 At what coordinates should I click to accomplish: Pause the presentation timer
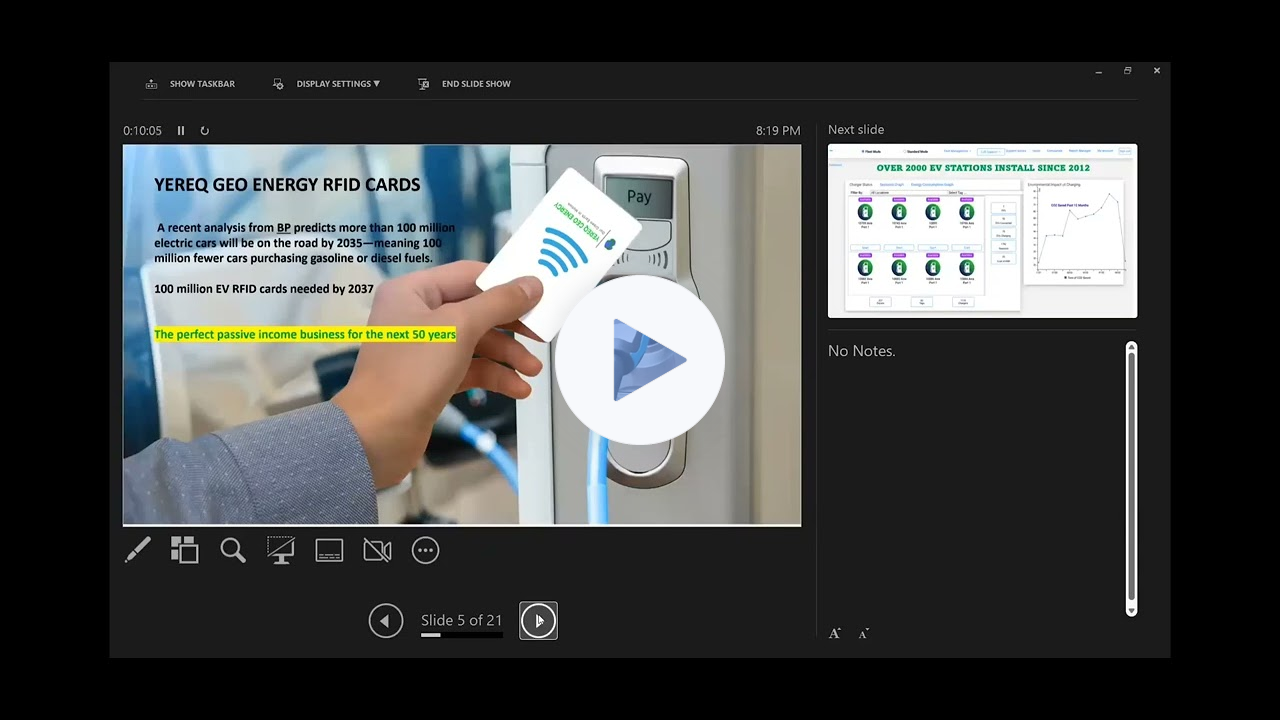pyautogui.click(x=181, y=131)
